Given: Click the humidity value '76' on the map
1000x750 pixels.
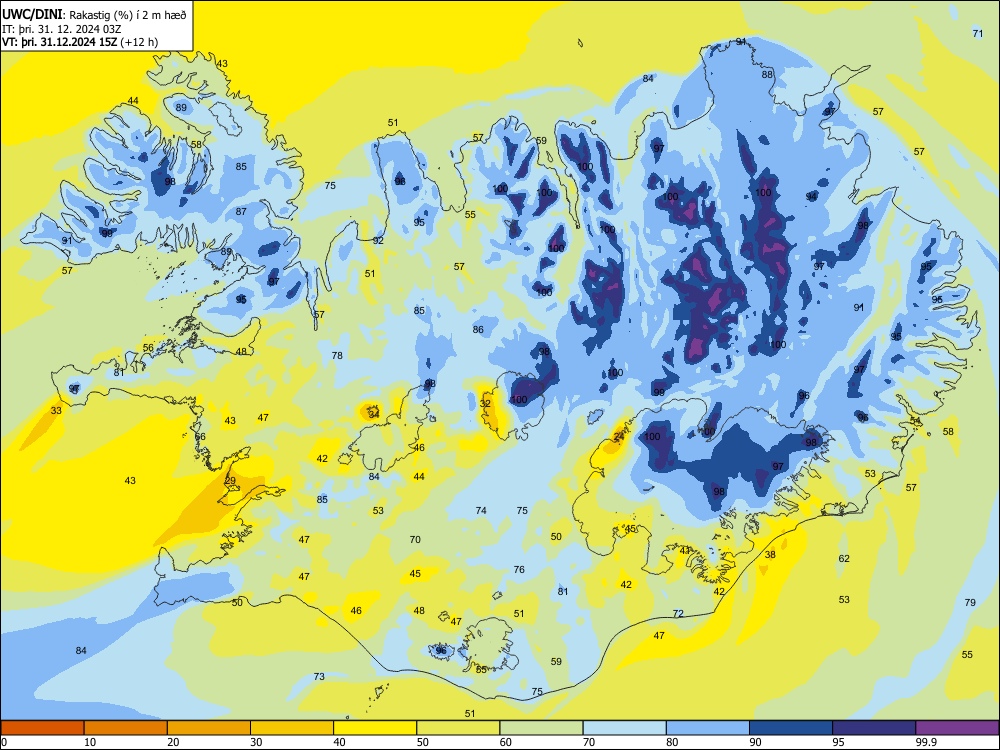Looking at the screenshot, I should point(519,570).
